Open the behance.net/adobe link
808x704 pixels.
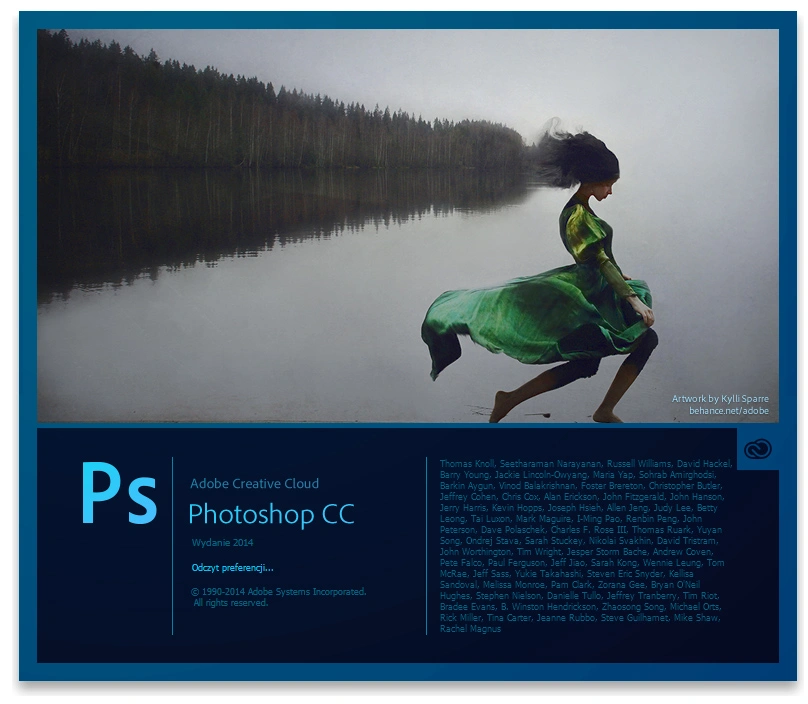[x=729, y=411]
